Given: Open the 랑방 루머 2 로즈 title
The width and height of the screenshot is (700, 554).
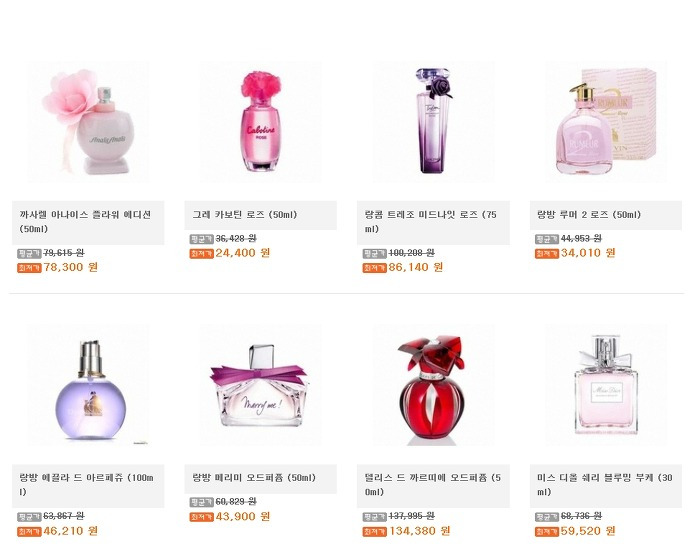Looking at the screenshot, I should 589,215.
